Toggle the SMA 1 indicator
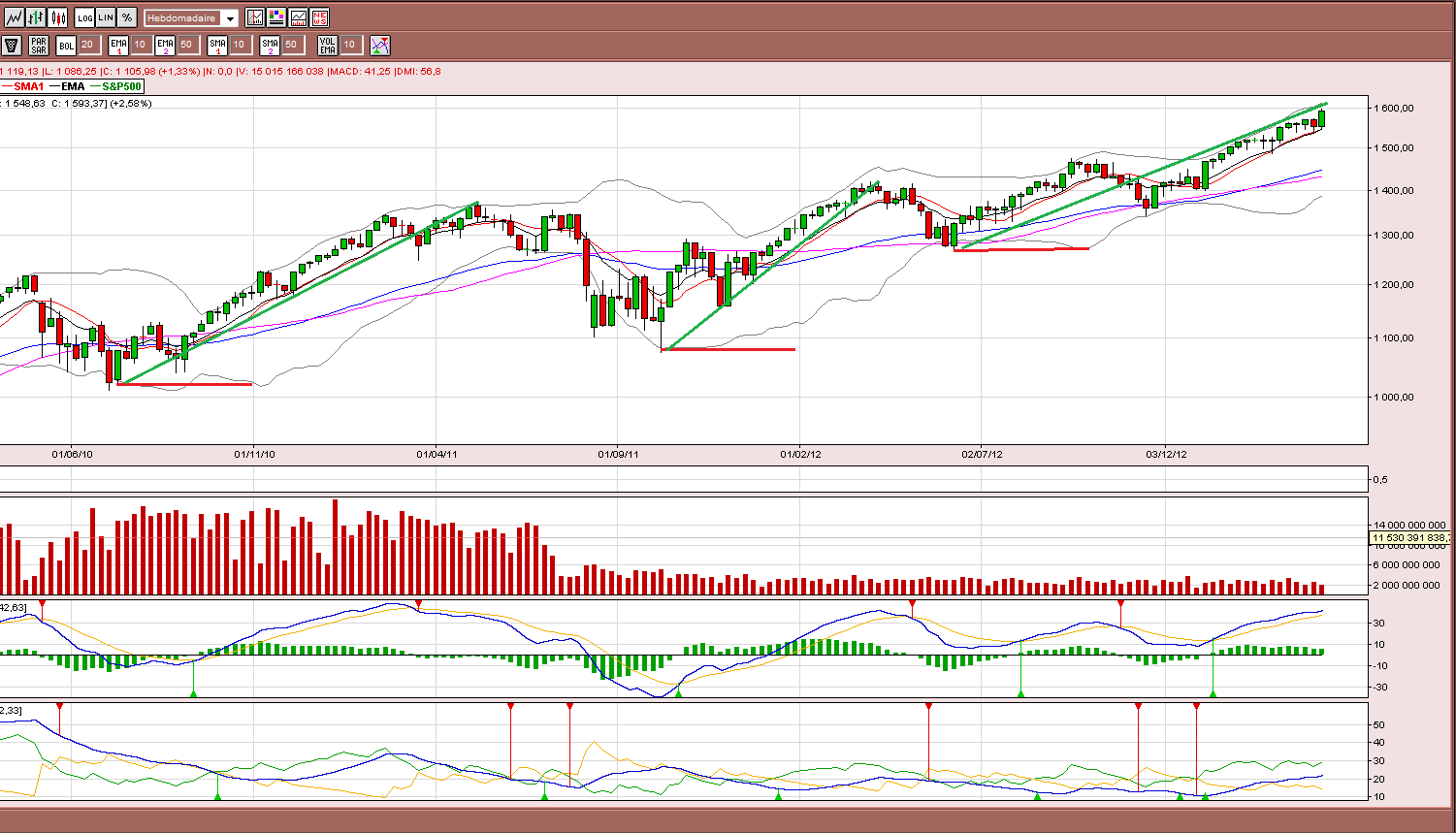The height and width of the screenshot is (833, 1456). coord(217,45)
